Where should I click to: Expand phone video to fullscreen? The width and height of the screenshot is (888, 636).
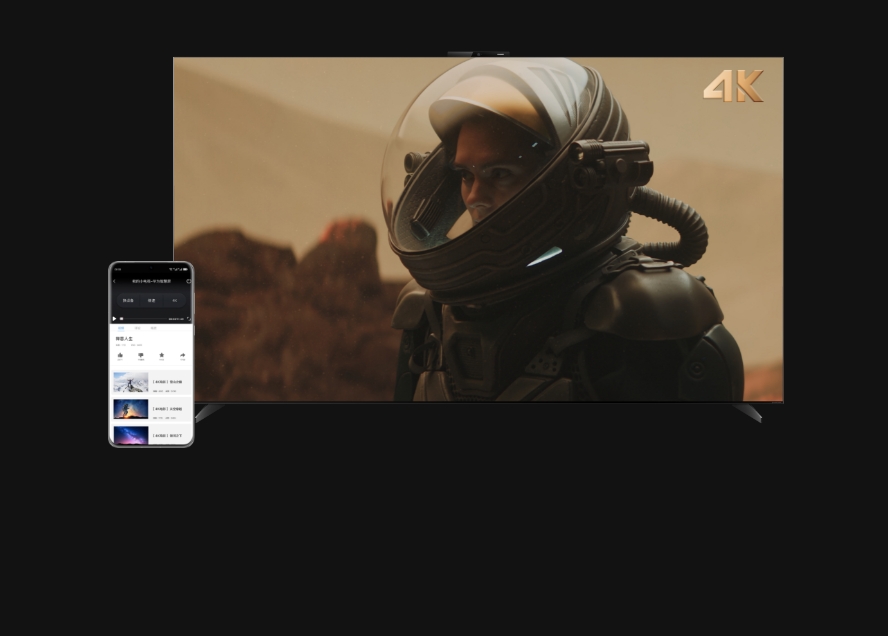click(189, 319)
